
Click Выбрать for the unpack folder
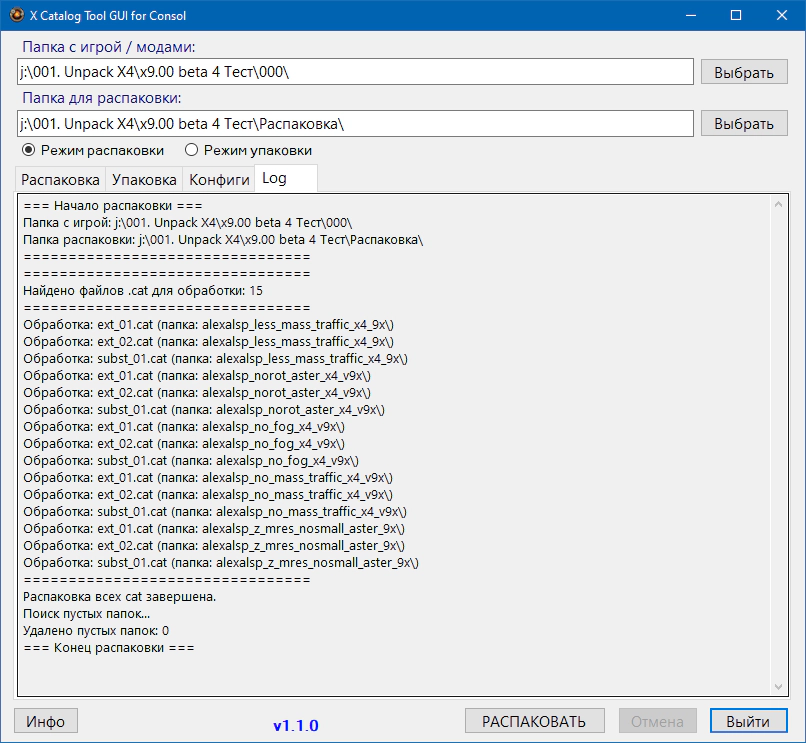(743, 124)
